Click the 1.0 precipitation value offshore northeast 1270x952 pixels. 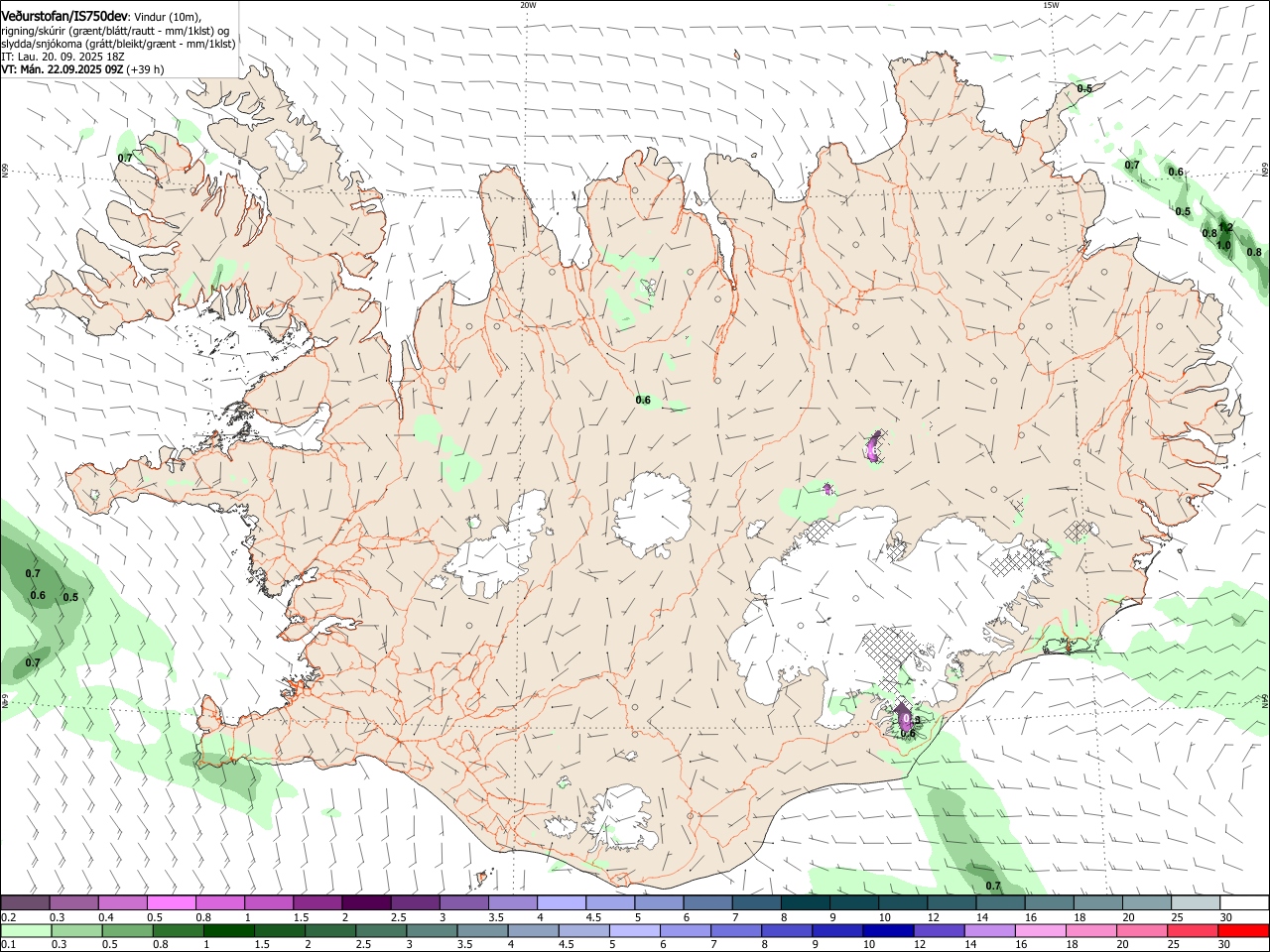[1223, 245]
